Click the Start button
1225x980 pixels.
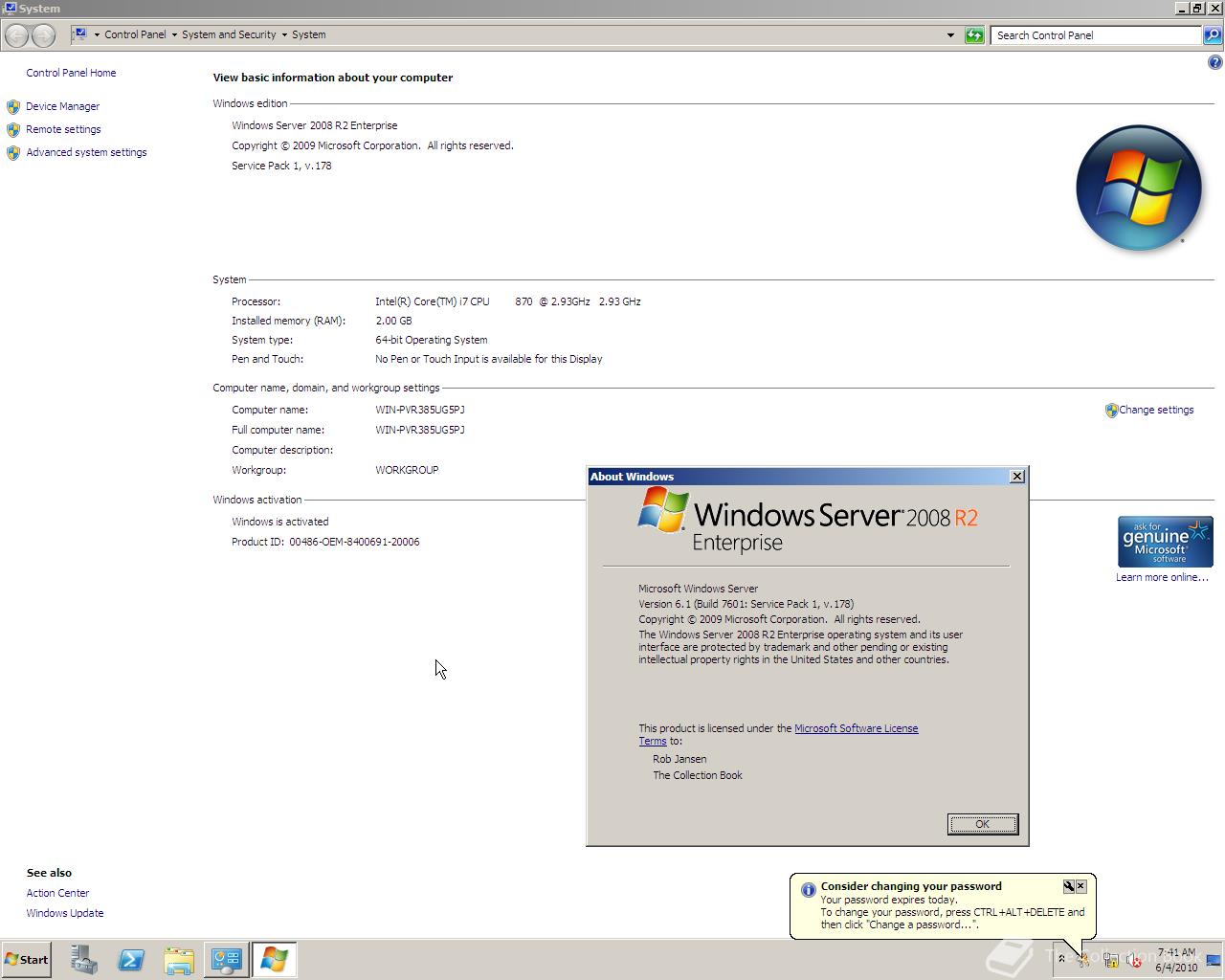tap(26, 960)
